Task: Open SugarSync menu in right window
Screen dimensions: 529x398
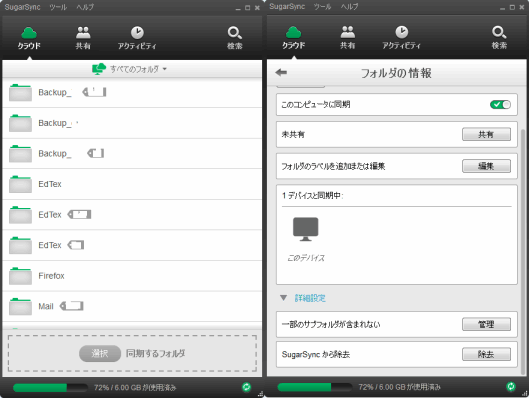Action: 287,6
